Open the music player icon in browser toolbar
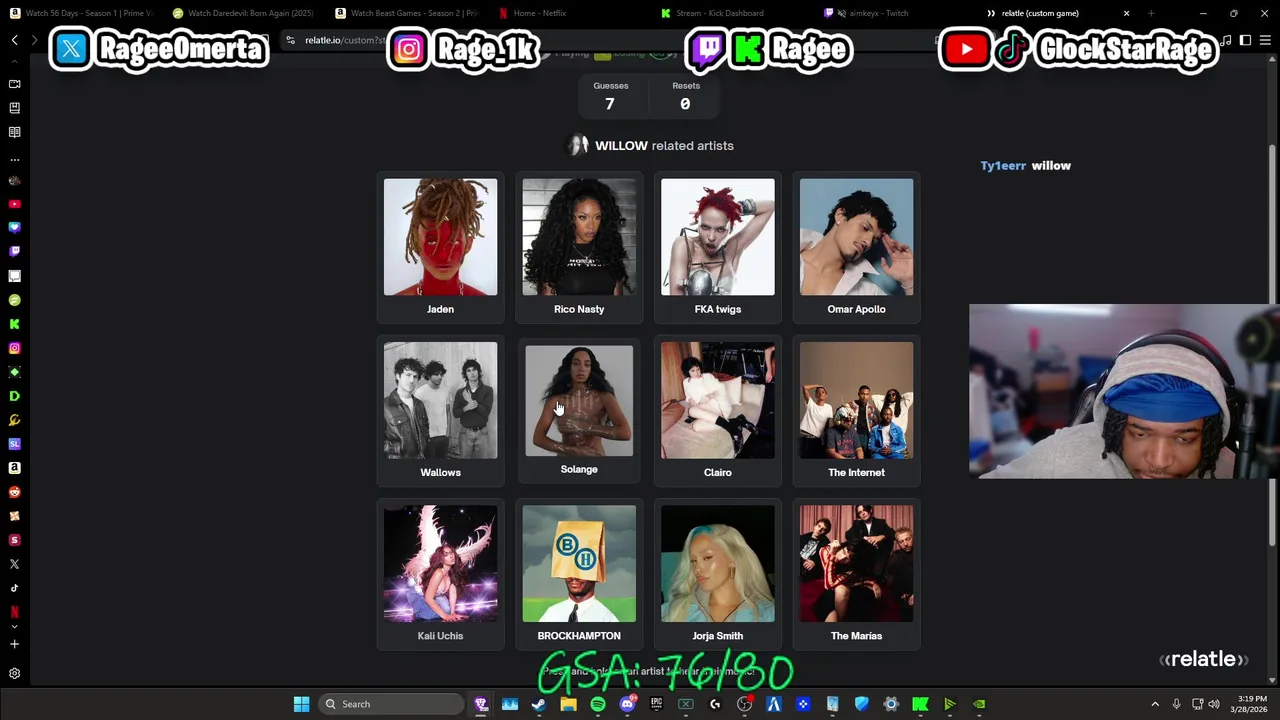Viewport: 1280px width, 720px height. coord(1227,40)
